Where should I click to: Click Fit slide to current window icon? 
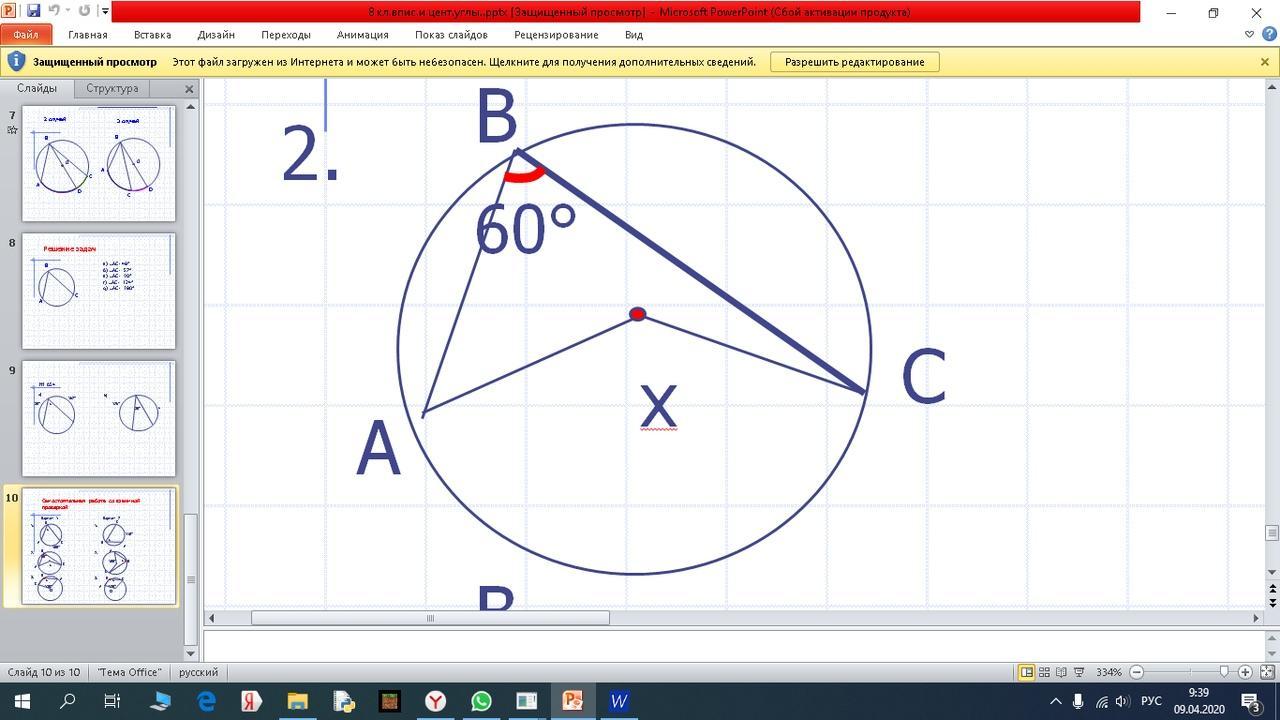(x=1267, y=672)
